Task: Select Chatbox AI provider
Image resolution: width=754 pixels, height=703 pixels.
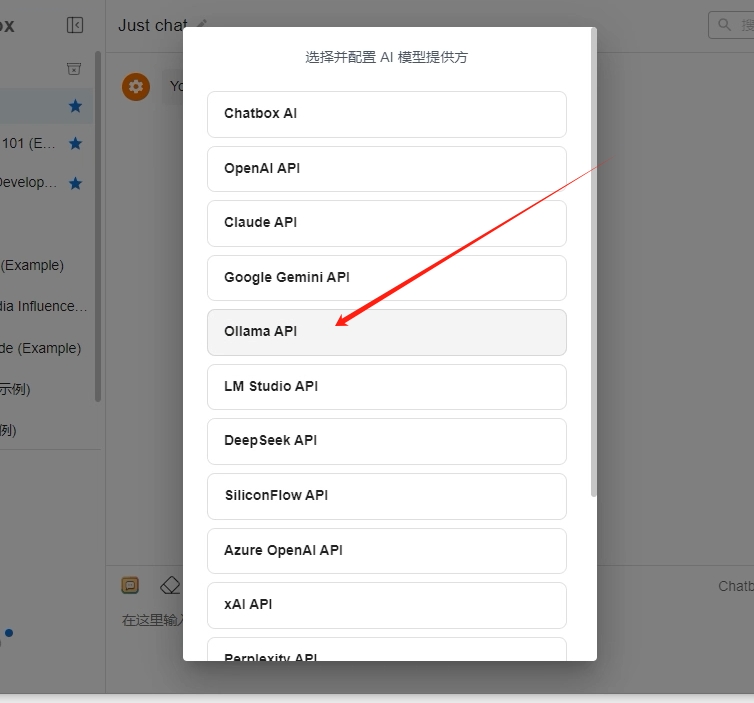Action: tap(387, 114)
